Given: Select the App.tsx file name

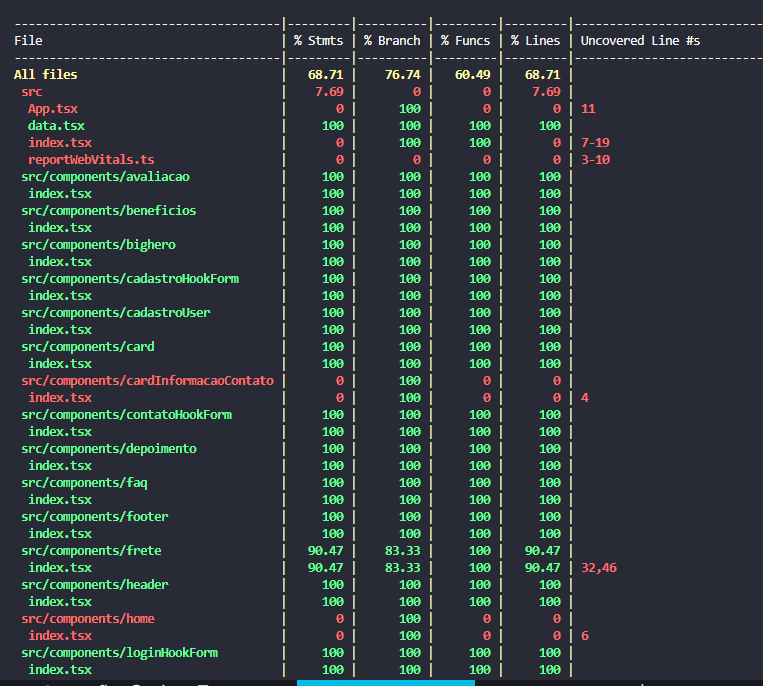Looking at the screenshot, I should (53, 109).
